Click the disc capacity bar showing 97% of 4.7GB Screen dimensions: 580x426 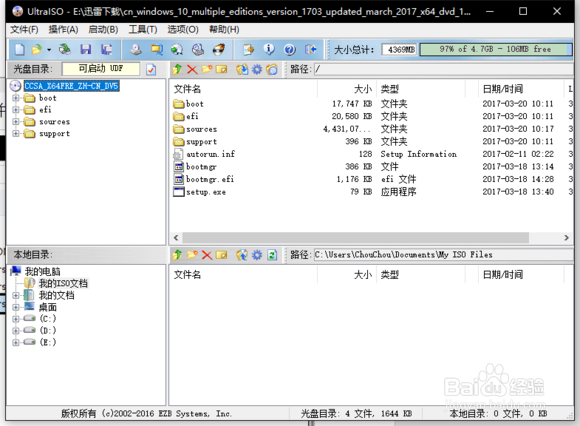pos(496,49)
